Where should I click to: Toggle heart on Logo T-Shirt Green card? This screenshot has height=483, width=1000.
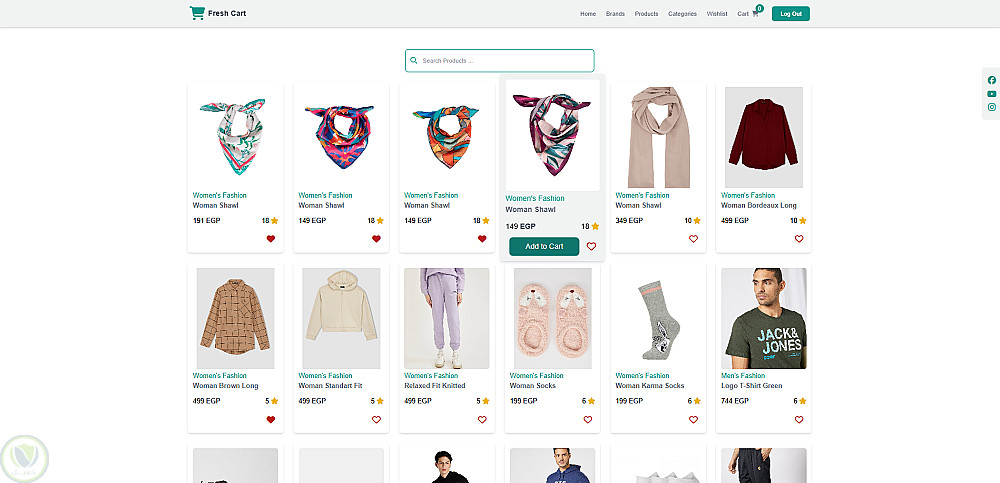(x=799, y=419)
